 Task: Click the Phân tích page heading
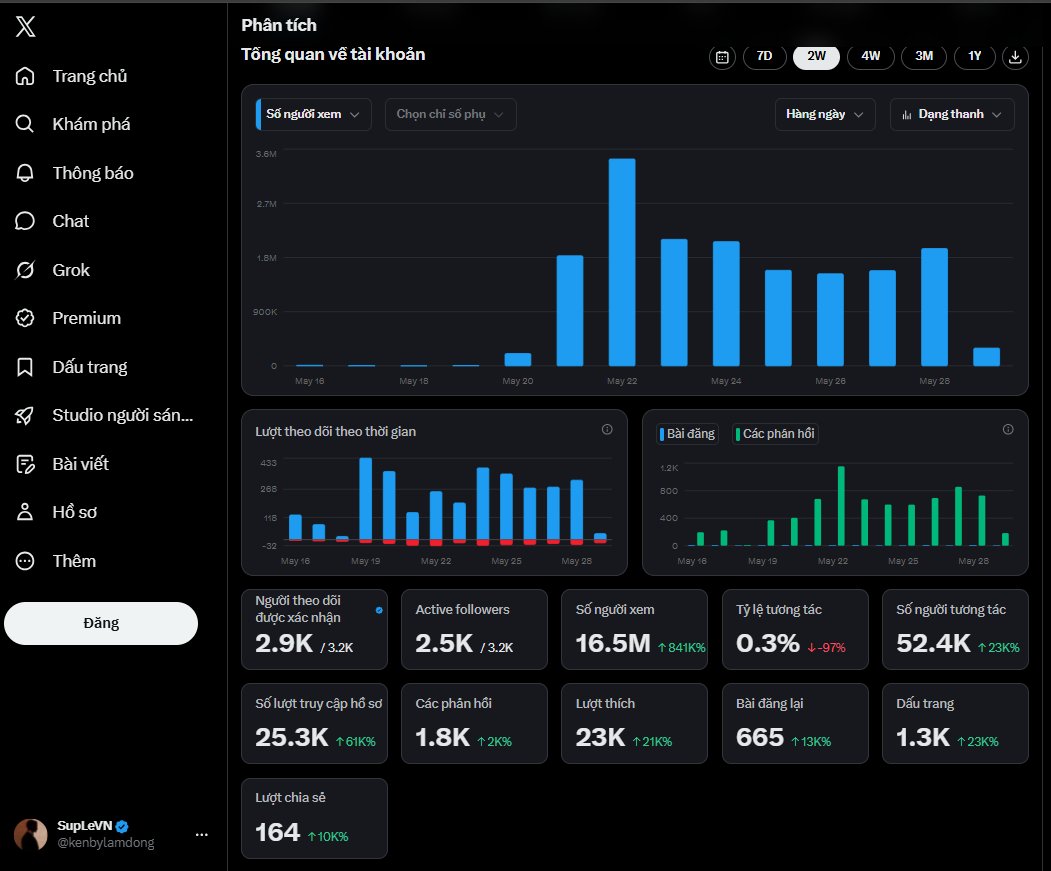[279, 25]
